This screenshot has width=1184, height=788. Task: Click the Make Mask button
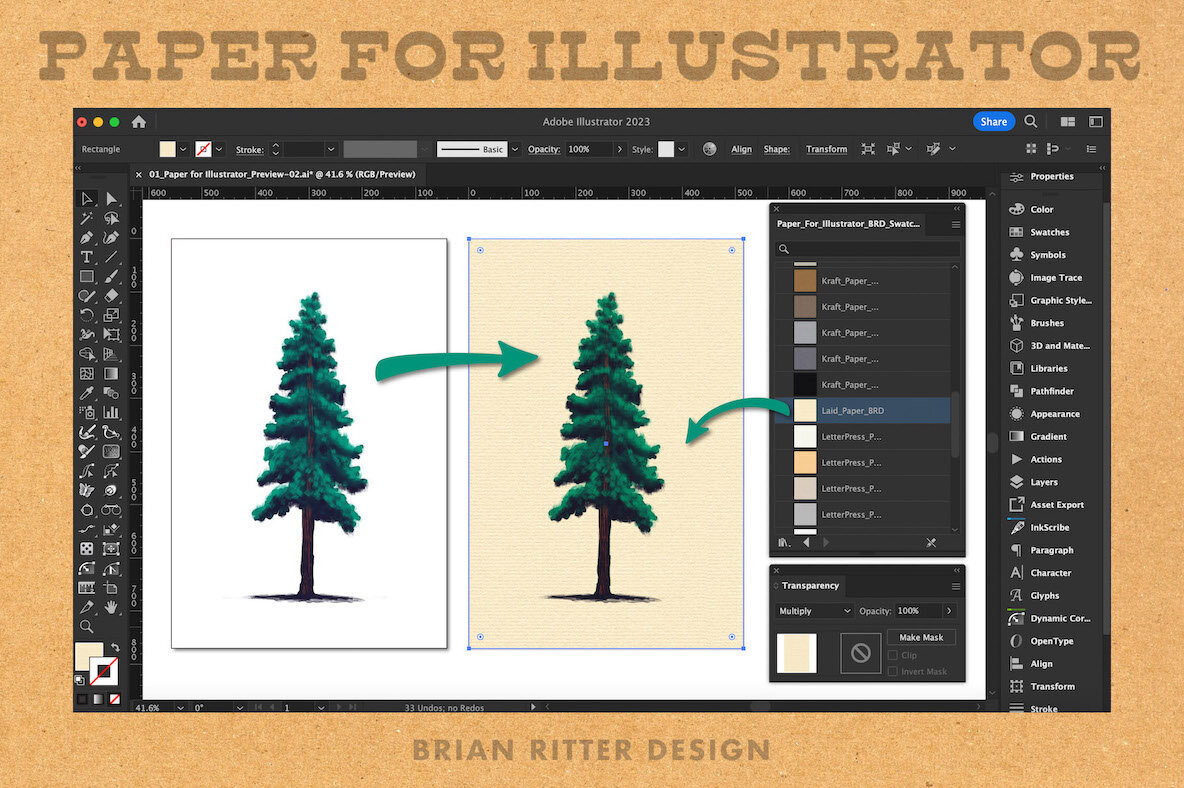pyautogui.click(x=921, y=636)
